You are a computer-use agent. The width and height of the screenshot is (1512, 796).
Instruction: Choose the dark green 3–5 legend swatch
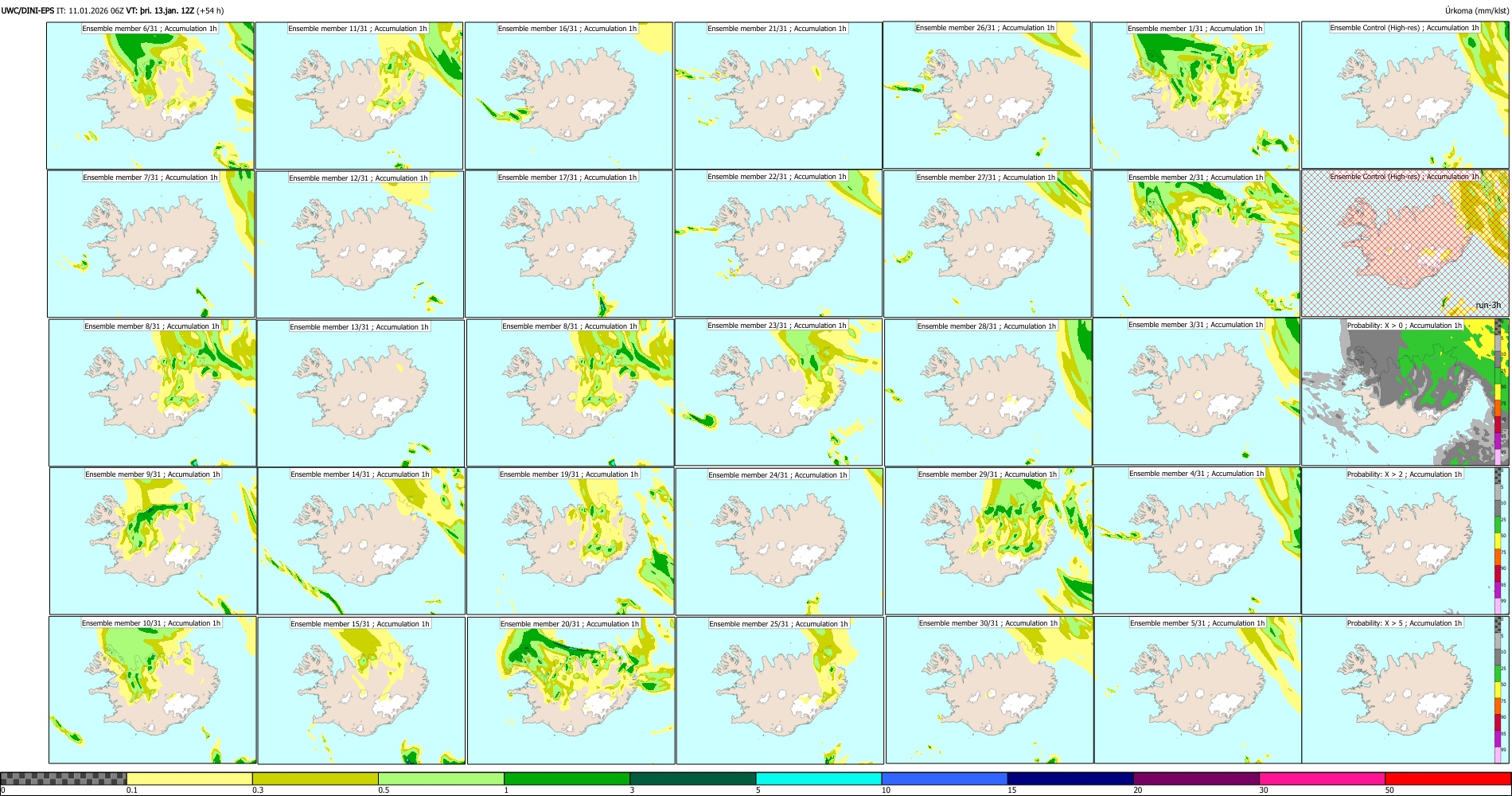pyautogui.click(x=692, y=778)
